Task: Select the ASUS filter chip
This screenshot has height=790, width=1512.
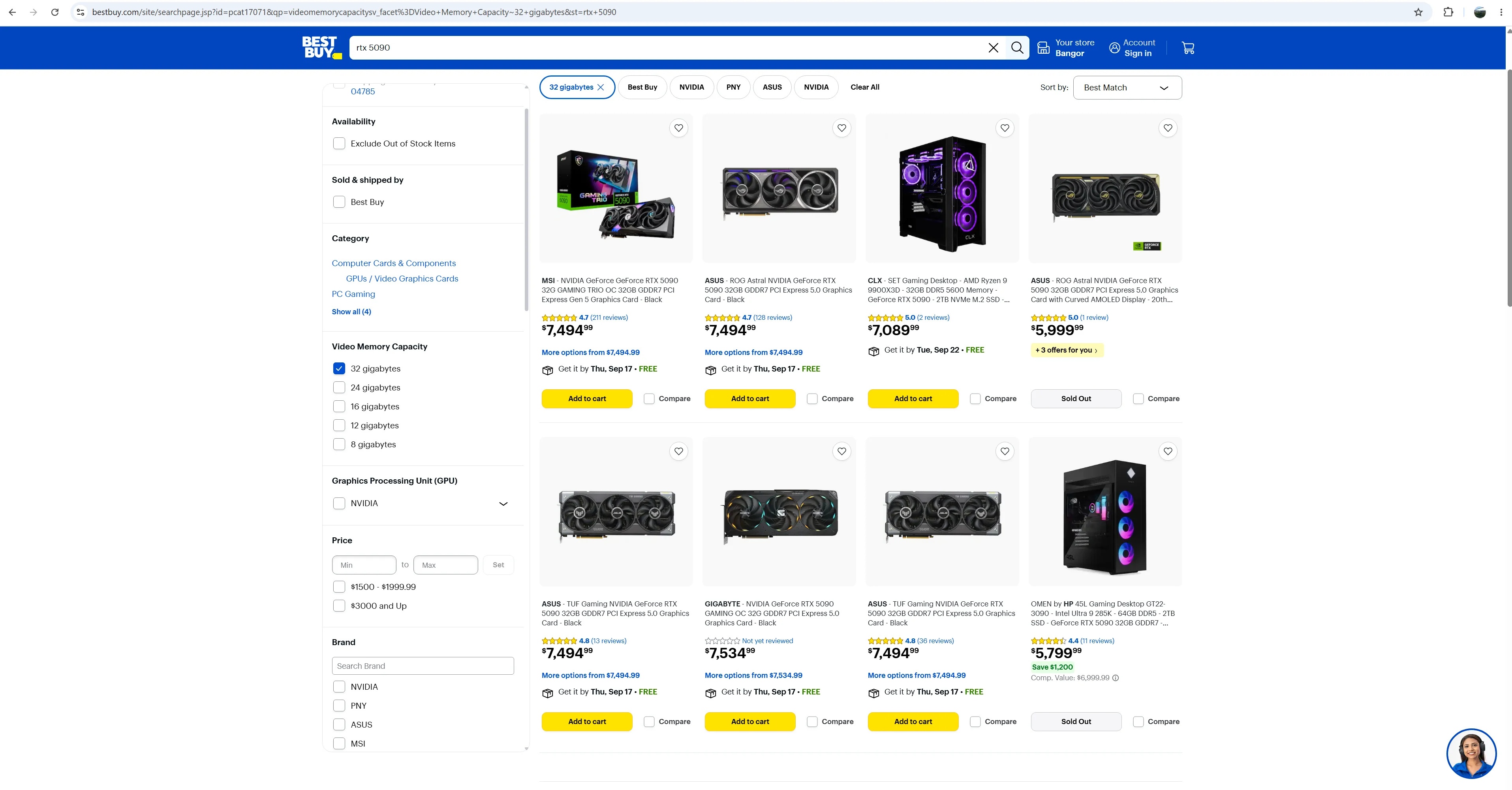Action: point(772,88)
